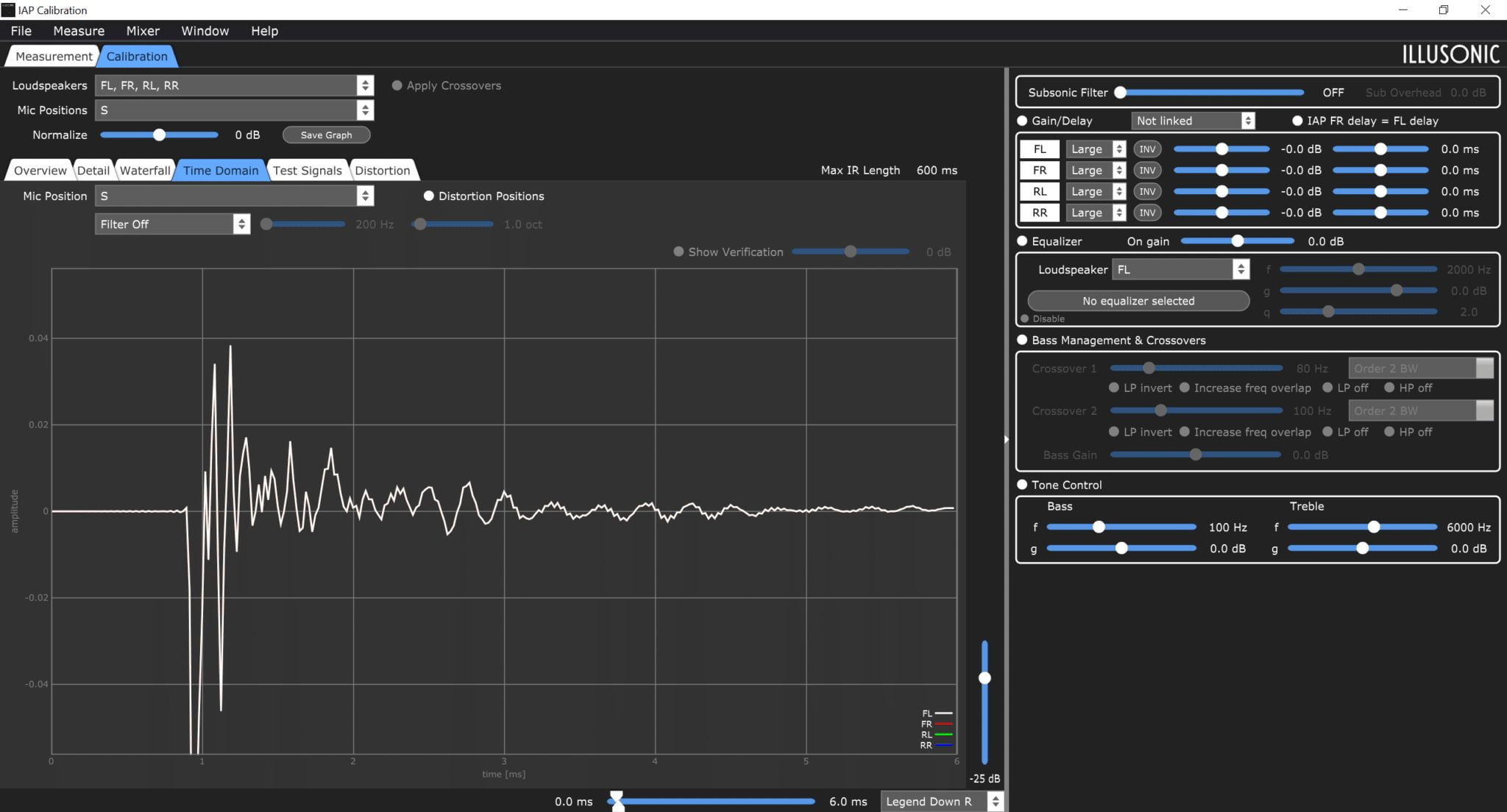Open the Crossover 1 Order 2 BW dropdown

(x=1420, y=368)
